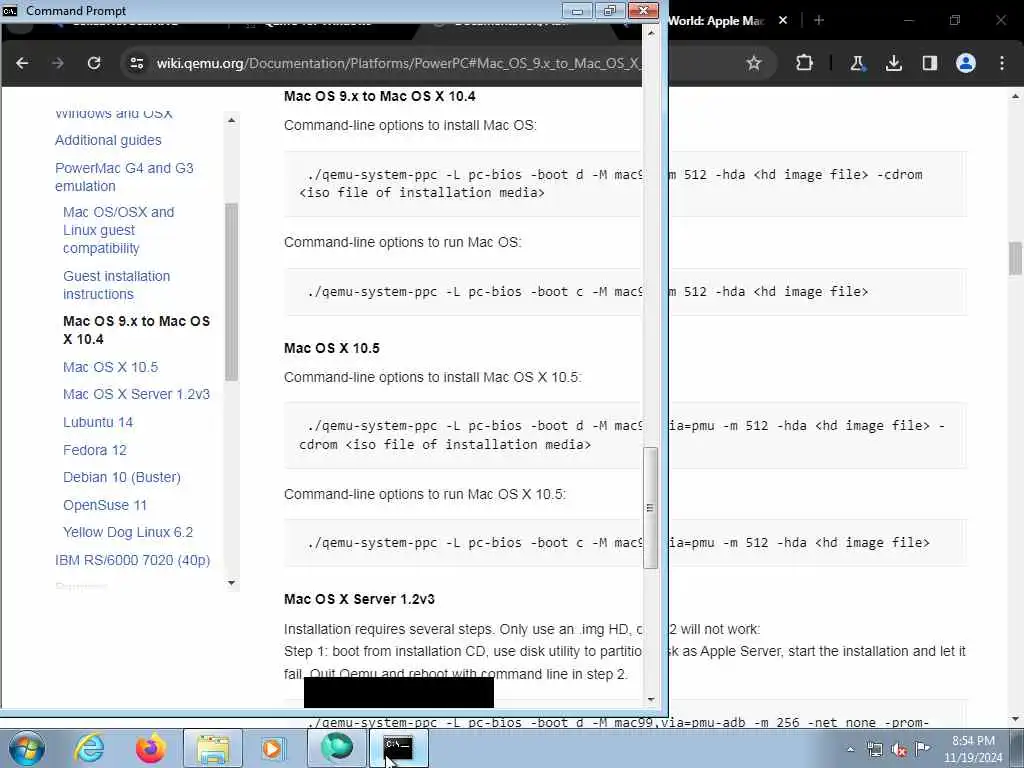This screenshot has width=1024, height=768.
Task: Click the Command Prompt scrollbar down arrow
Action: [650, 699]
